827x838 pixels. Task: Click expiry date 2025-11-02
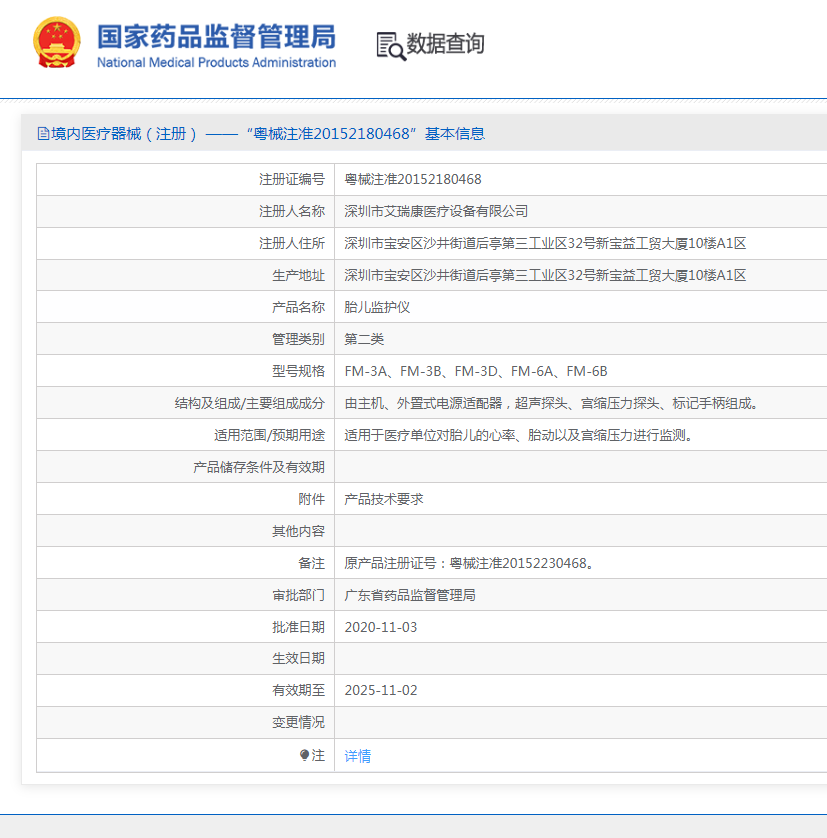point(381,690)
